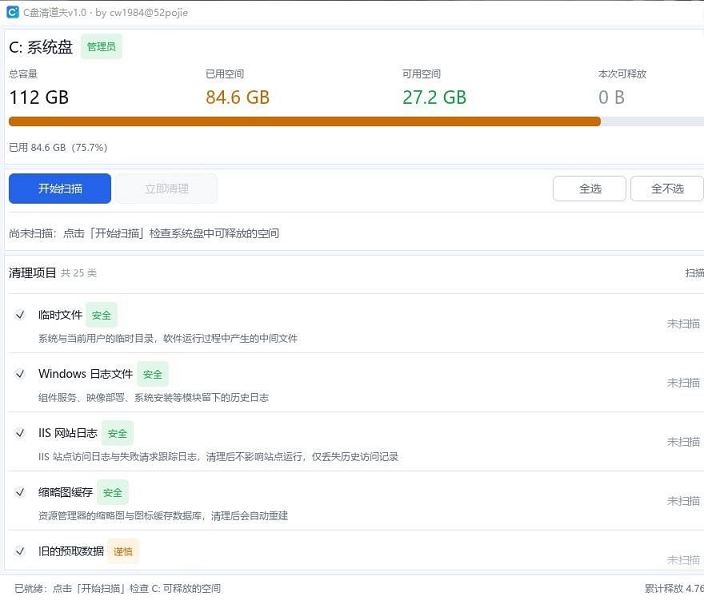Click the 本次可释放 label
704x600 pixels.
(622, 74)
